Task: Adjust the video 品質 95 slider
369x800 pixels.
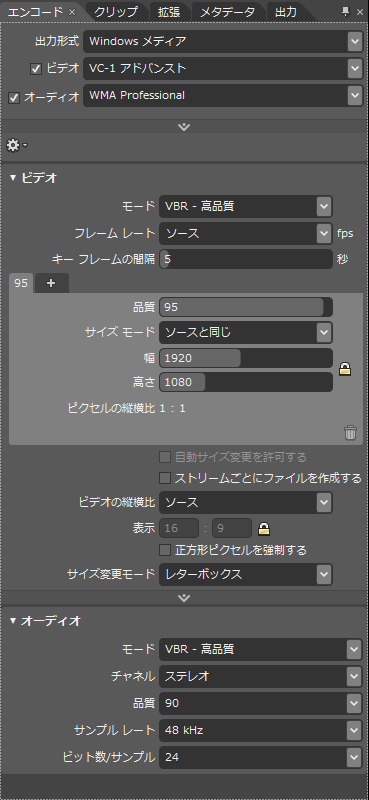Action: click(246, 307)
